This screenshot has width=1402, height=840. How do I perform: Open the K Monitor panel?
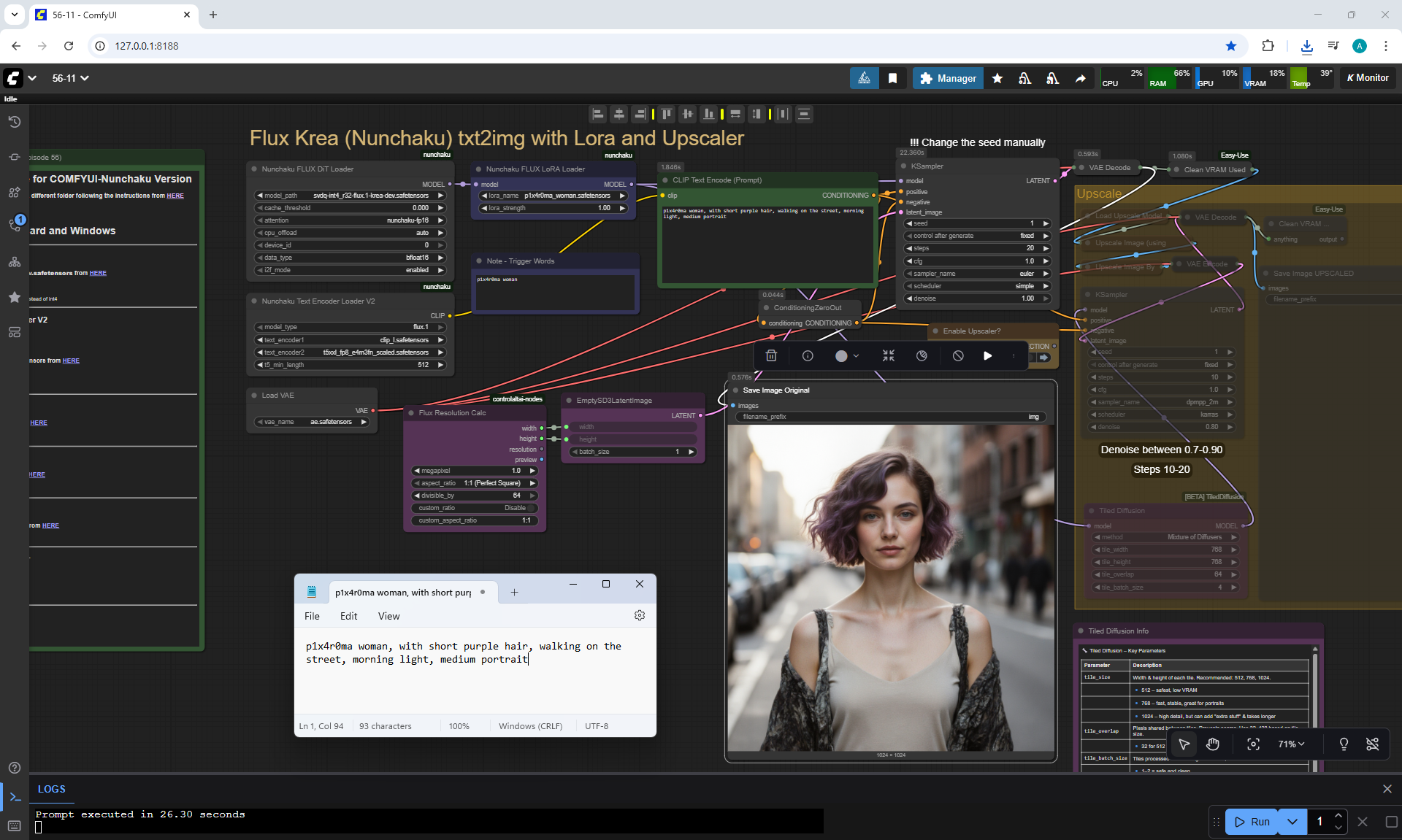(x=1368, y=78)
